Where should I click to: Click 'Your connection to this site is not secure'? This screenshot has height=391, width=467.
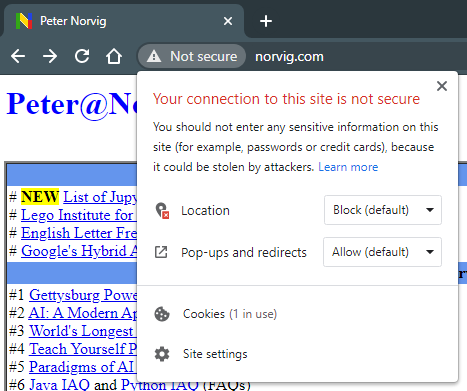(286, 99)
